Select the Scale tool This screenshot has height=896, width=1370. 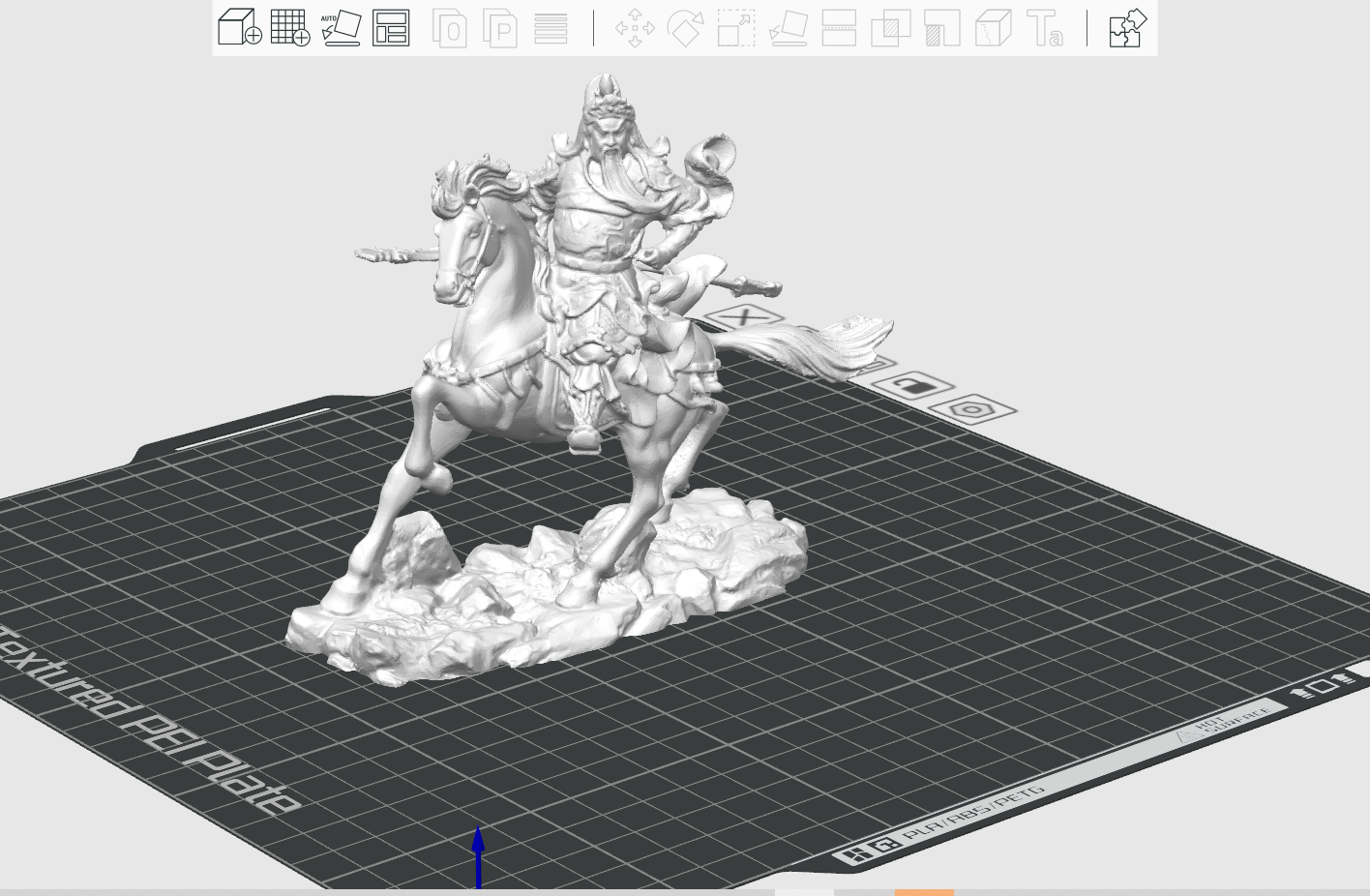(736, 29)
